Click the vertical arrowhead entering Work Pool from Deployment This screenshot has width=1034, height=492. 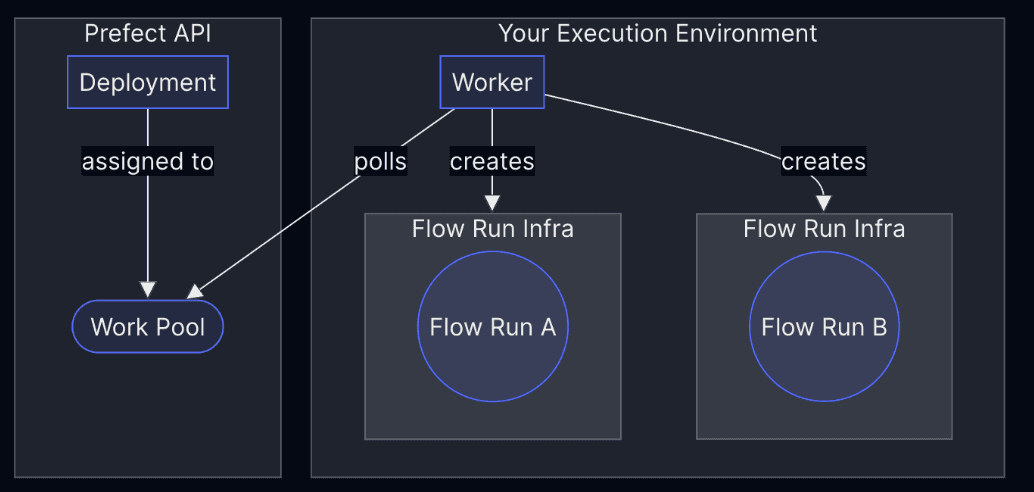tap(148, 289)
